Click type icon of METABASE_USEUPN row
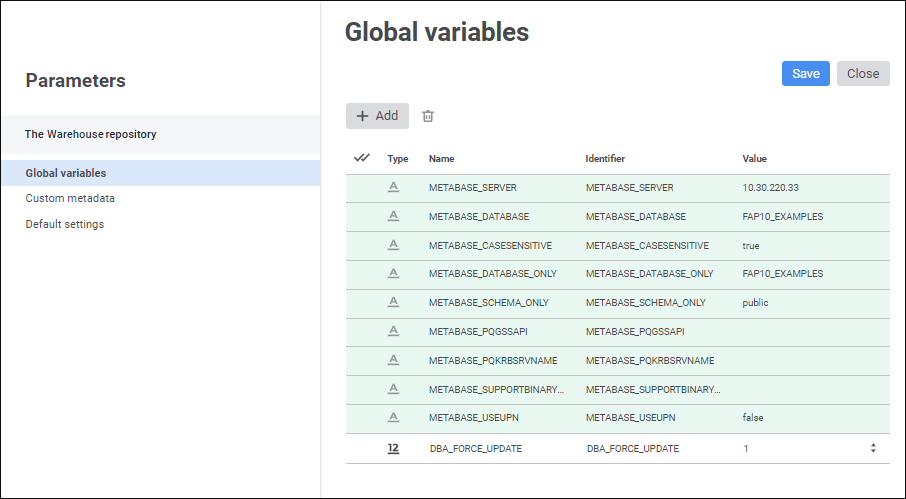Screen dimensions: 906x499 point(393,417)
